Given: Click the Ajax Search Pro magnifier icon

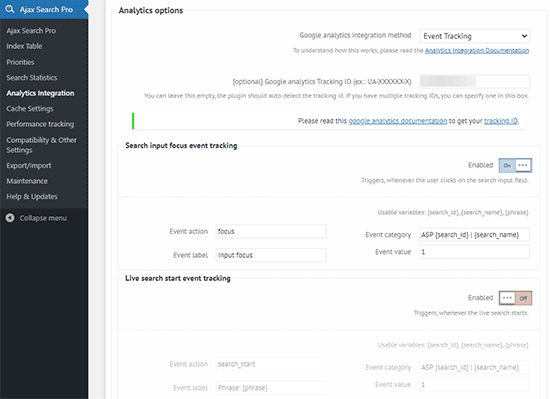Looking at the screenshot, I should 10,9.
